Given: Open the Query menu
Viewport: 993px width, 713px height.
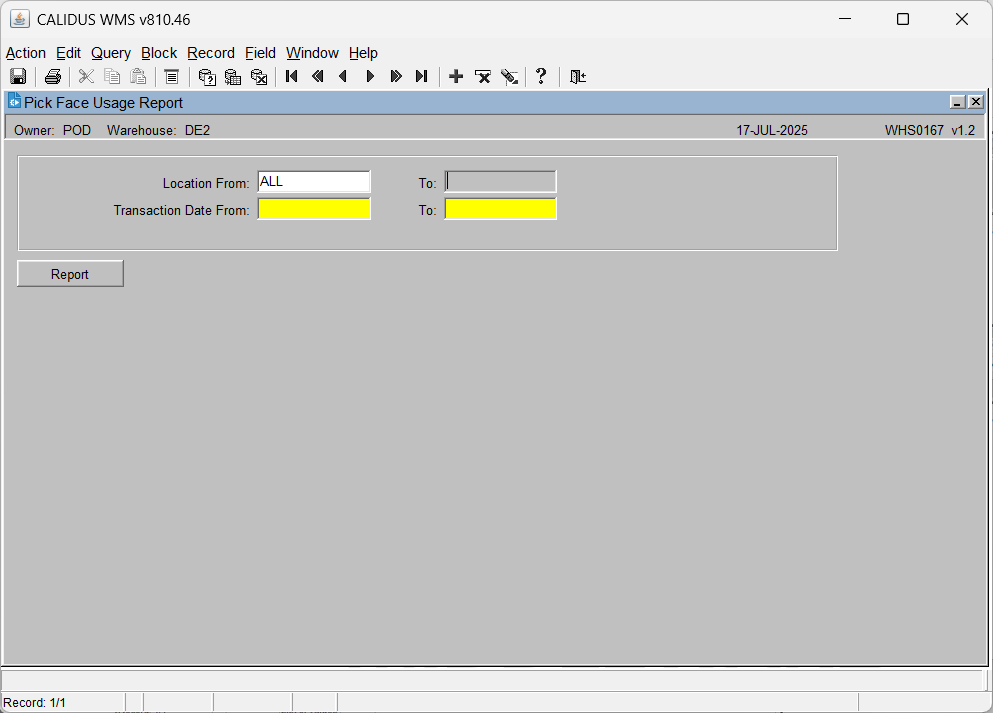Looking at the screenshot, I should 111,53.
